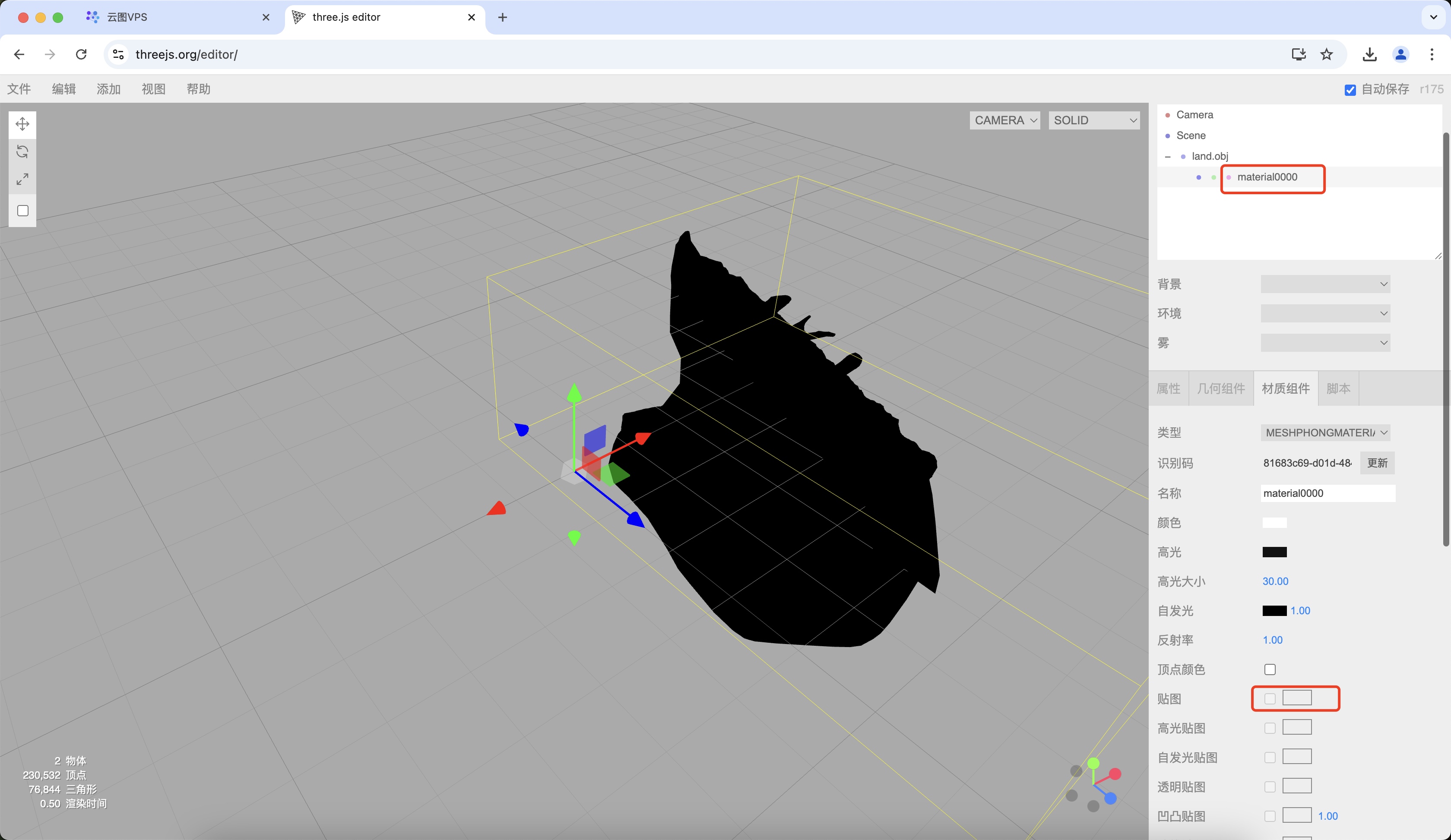Select the translate (move) tool
The width and height of the screenshot is (1451, 840).
pos(22,124)
